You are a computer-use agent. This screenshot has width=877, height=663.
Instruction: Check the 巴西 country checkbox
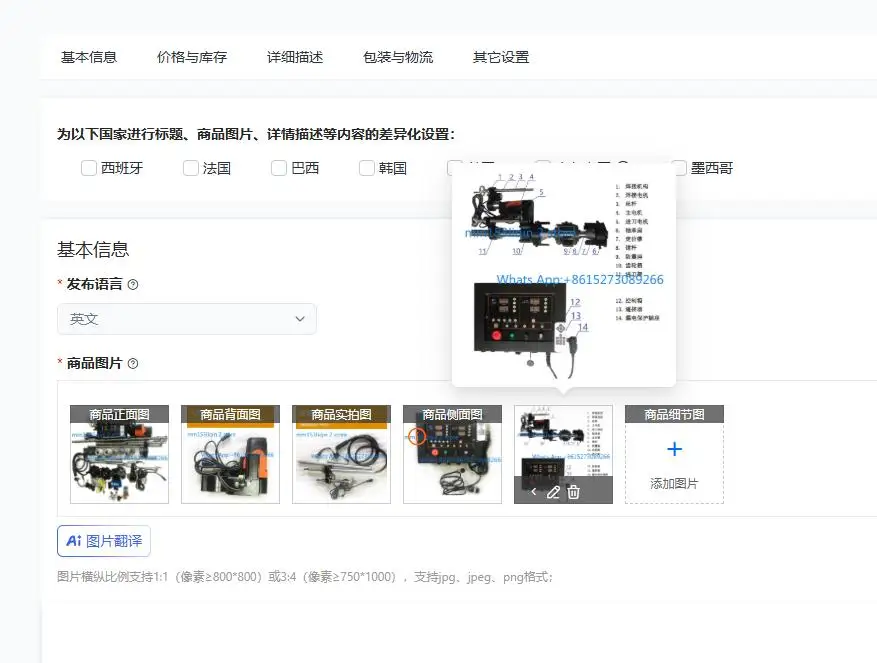(x=279, y=168)
